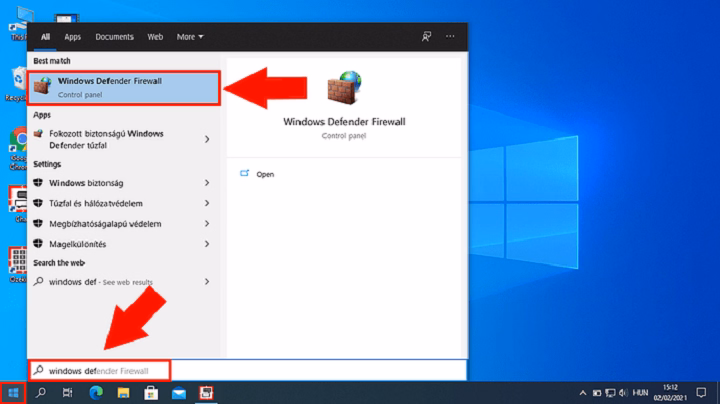Click Open in the preview pane

[264, 174]
